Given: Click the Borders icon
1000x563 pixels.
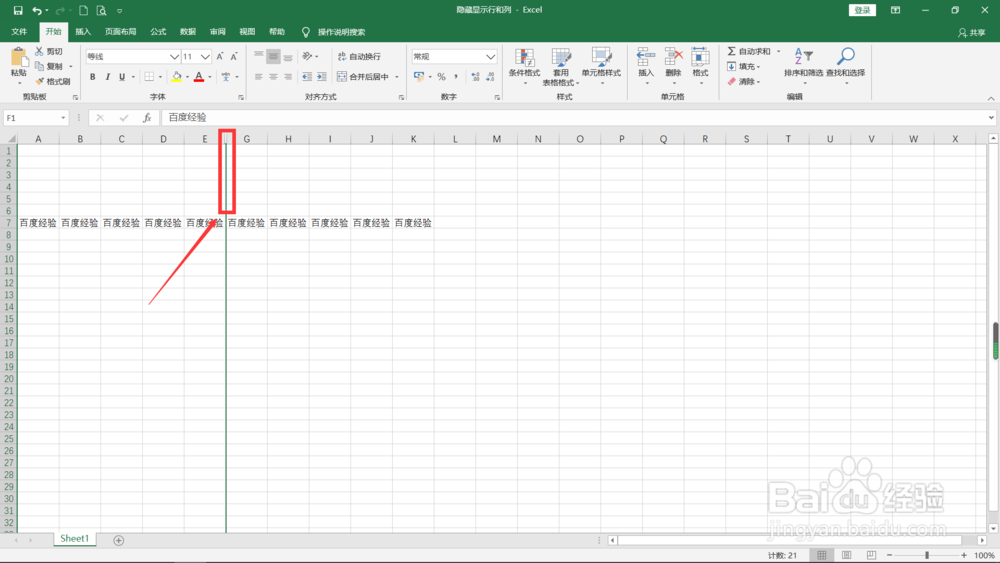Looking at the screenshot, I should coord(149,77).
